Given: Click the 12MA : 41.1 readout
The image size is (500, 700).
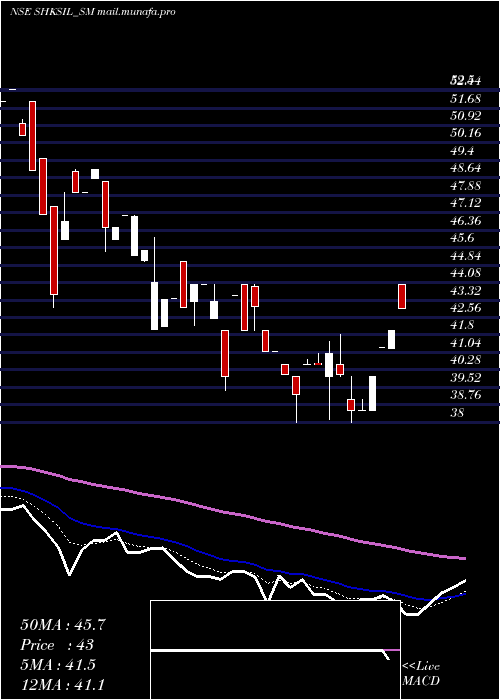Looking at the screenshot, I should pyautogui.click(x=63, y=685).
